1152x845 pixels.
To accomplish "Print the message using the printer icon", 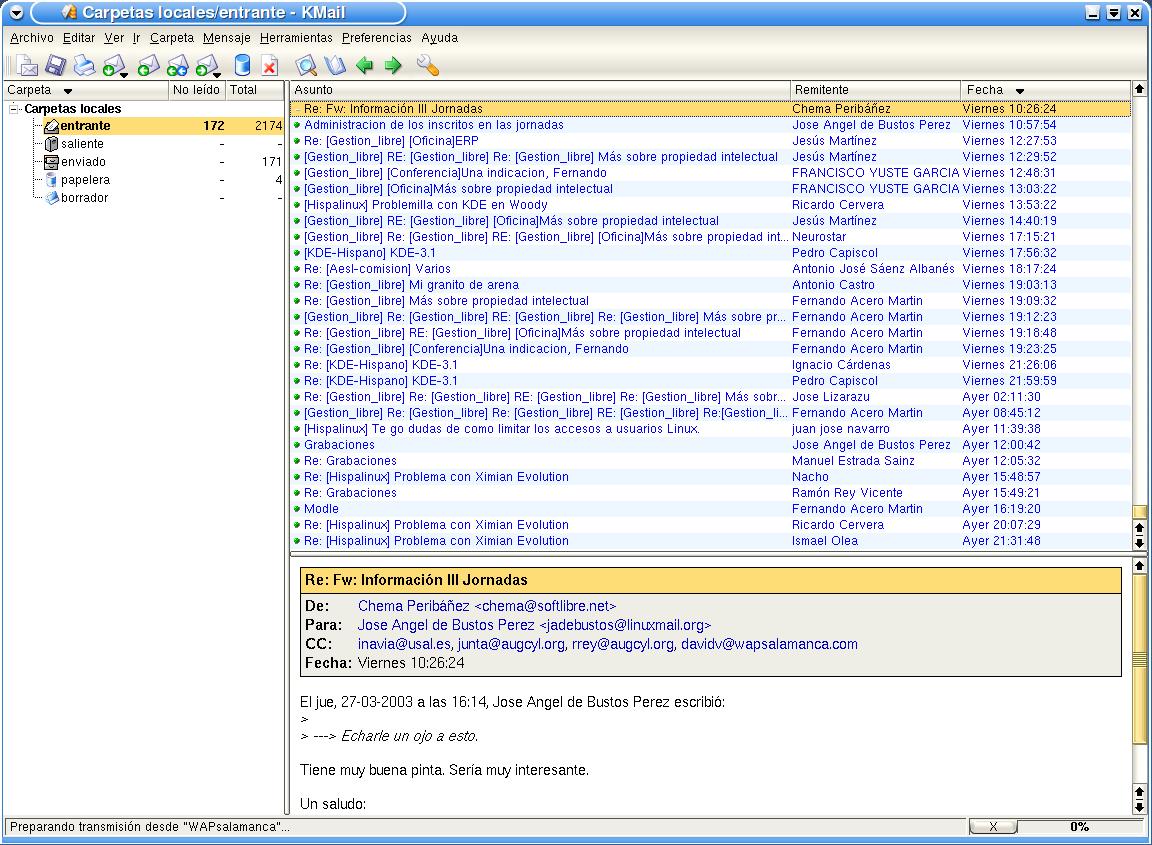I will 84,66.
